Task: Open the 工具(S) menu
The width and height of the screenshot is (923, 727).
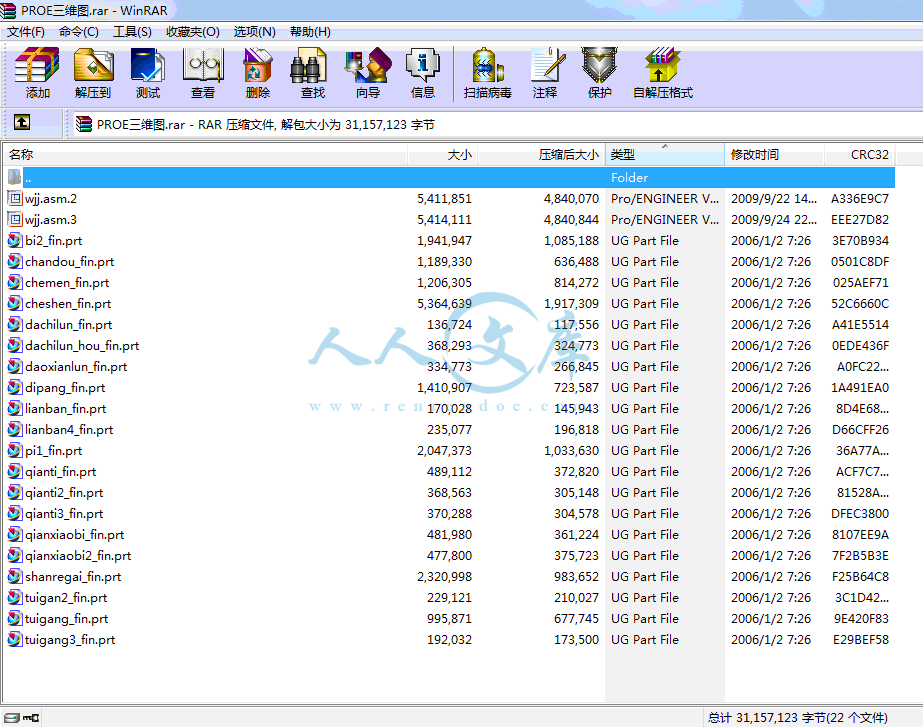Action: click(x=132, y=32)
